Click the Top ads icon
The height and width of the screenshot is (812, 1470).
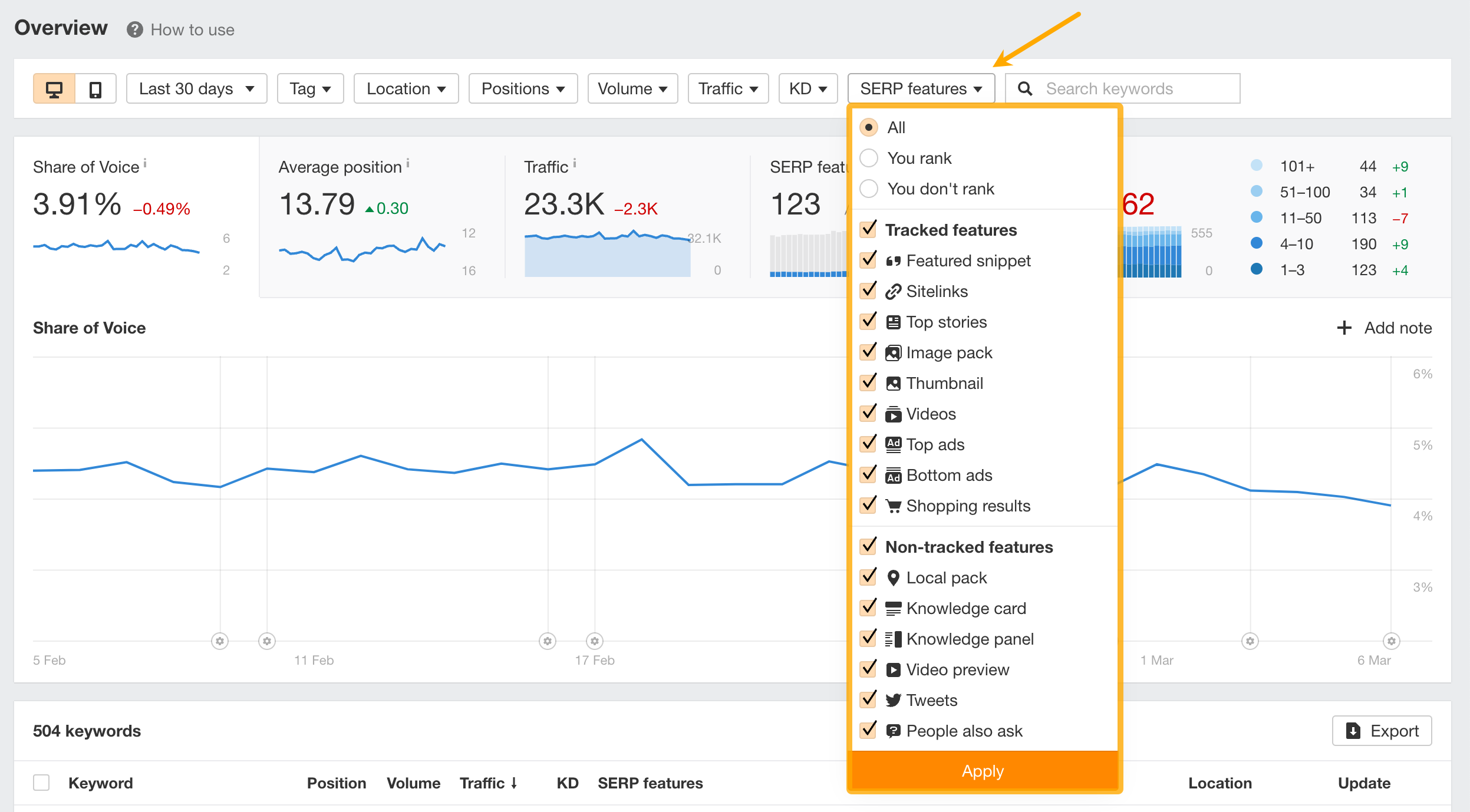click(x=894, y=445)
